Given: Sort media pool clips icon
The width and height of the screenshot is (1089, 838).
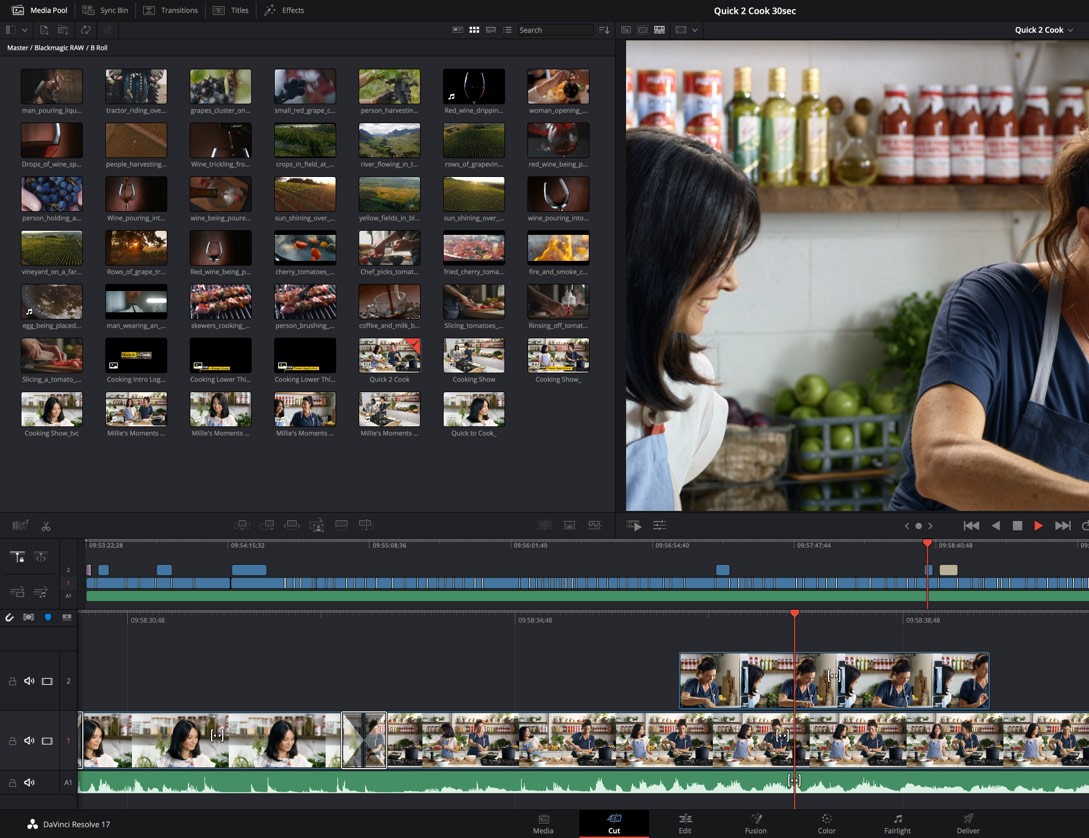Looking at the screenshot, I should tap(604, 30).
